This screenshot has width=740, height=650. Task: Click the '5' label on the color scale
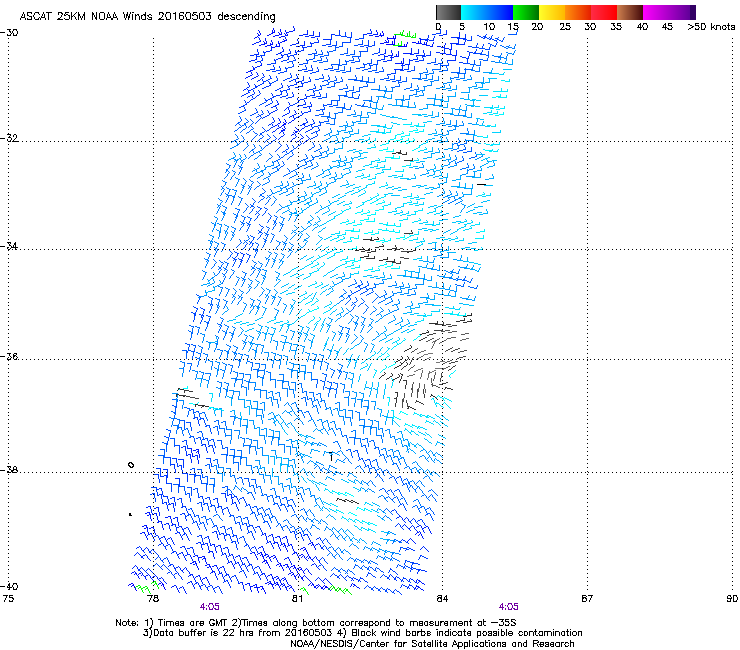pos(462,26)
